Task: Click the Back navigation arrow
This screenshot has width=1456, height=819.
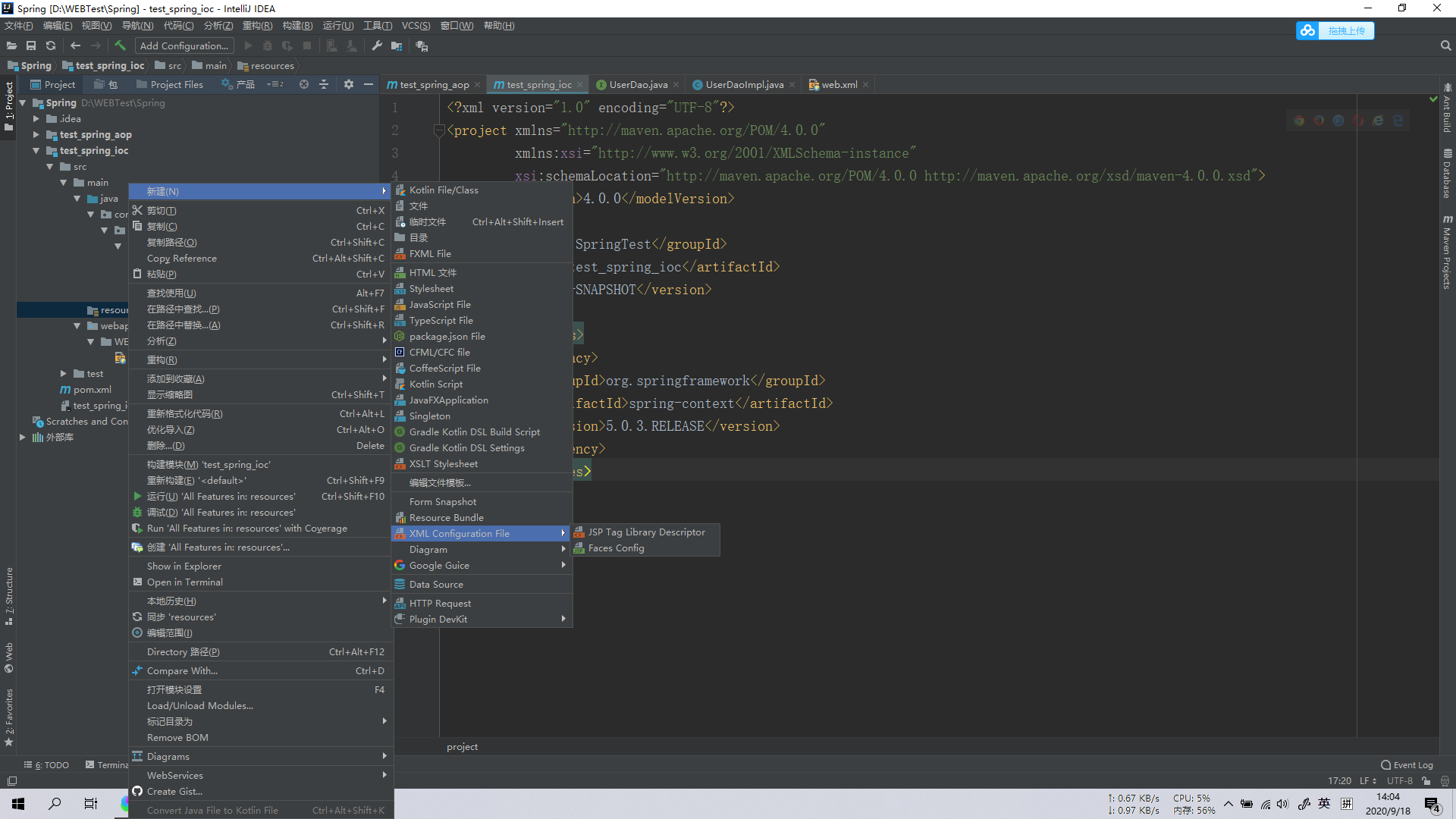Action: pos(75,45)
